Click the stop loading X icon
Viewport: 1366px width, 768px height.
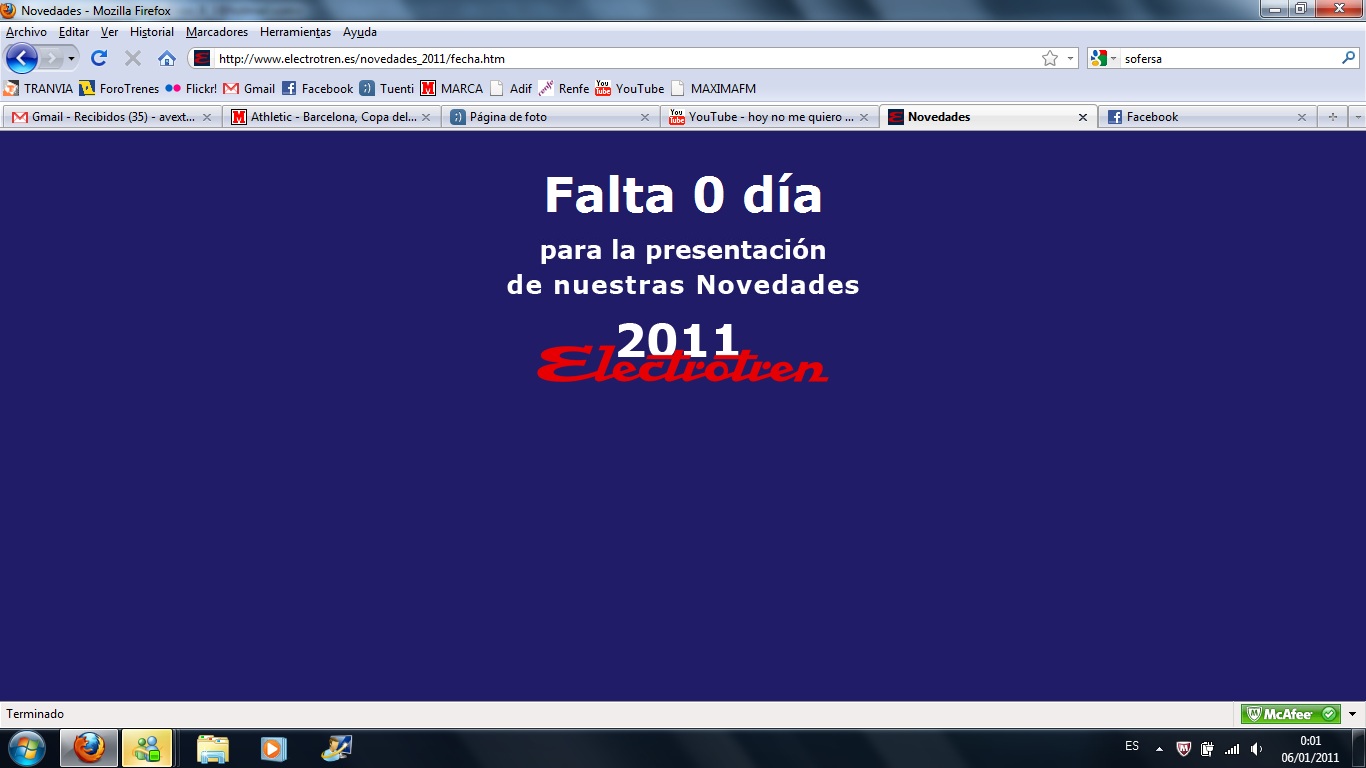point(132,58)
